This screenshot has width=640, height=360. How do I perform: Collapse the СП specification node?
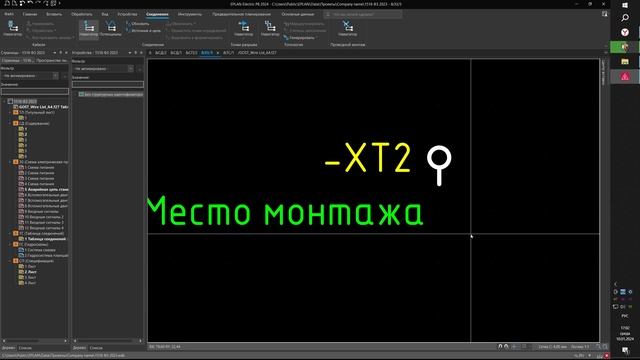point(10,261)
